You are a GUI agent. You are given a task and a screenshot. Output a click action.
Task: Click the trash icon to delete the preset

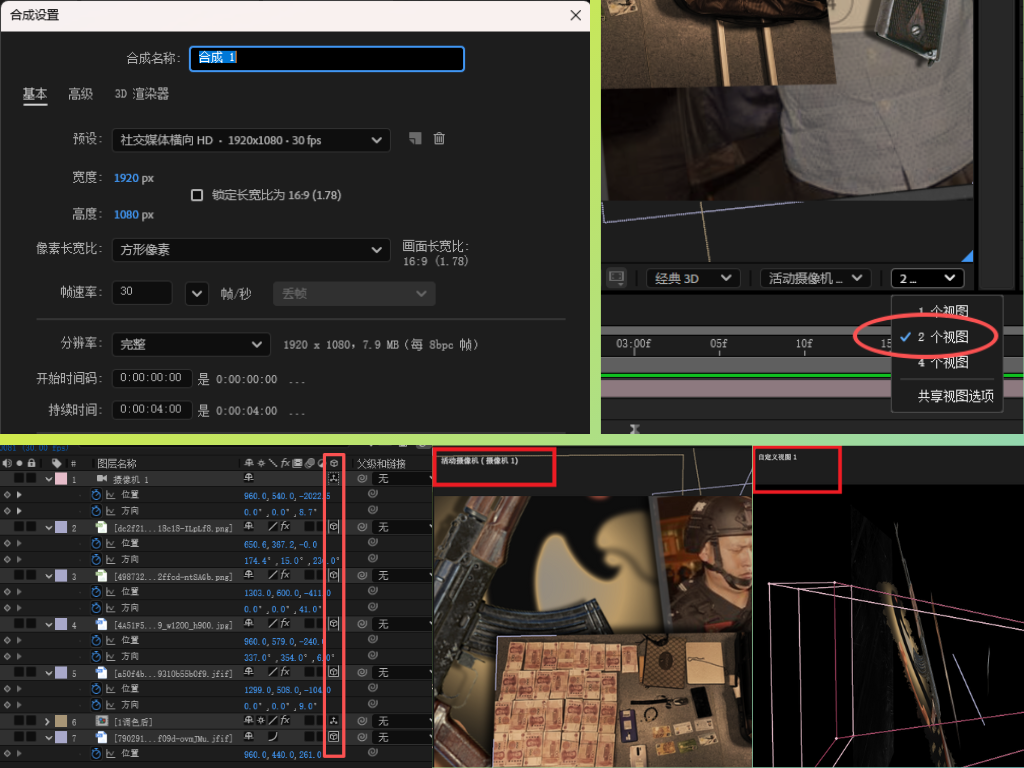[x=439, y=139]
